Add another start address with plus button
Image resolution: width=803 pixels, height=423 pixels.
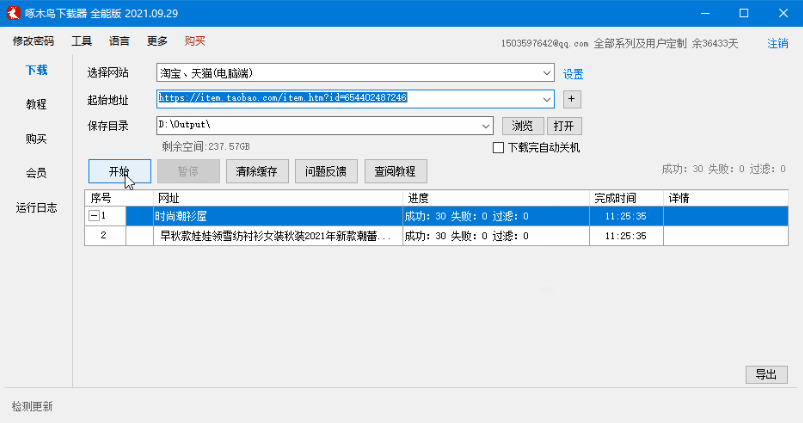click(572, 99)
